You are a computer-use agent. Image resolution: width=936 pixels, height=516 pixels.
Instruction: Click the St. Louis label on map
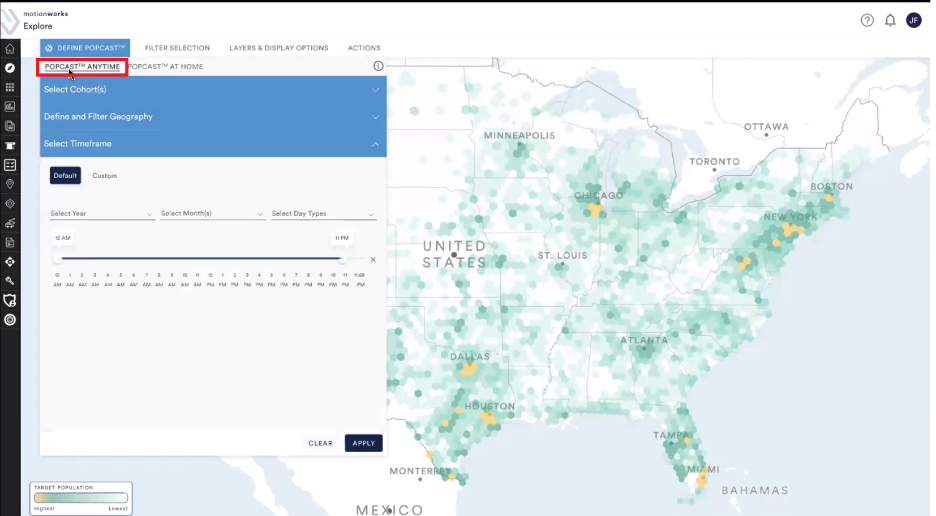pos(562,256)
